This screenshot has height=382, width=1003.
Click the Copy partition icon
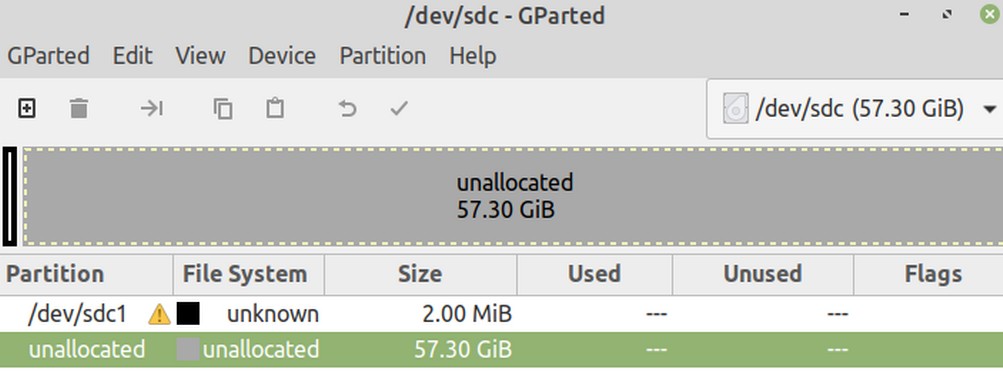click(x=223, y=109)
